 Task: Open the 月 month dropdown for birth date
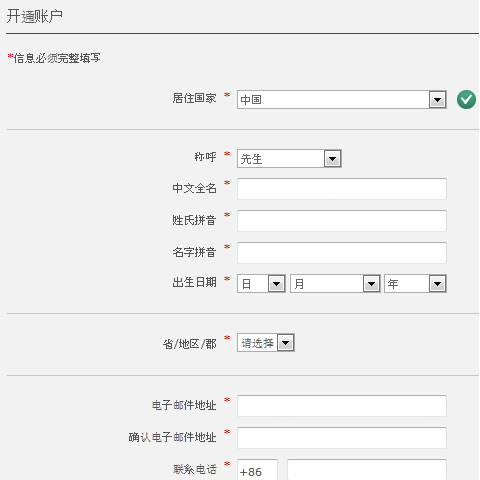(x=335, y=284)
